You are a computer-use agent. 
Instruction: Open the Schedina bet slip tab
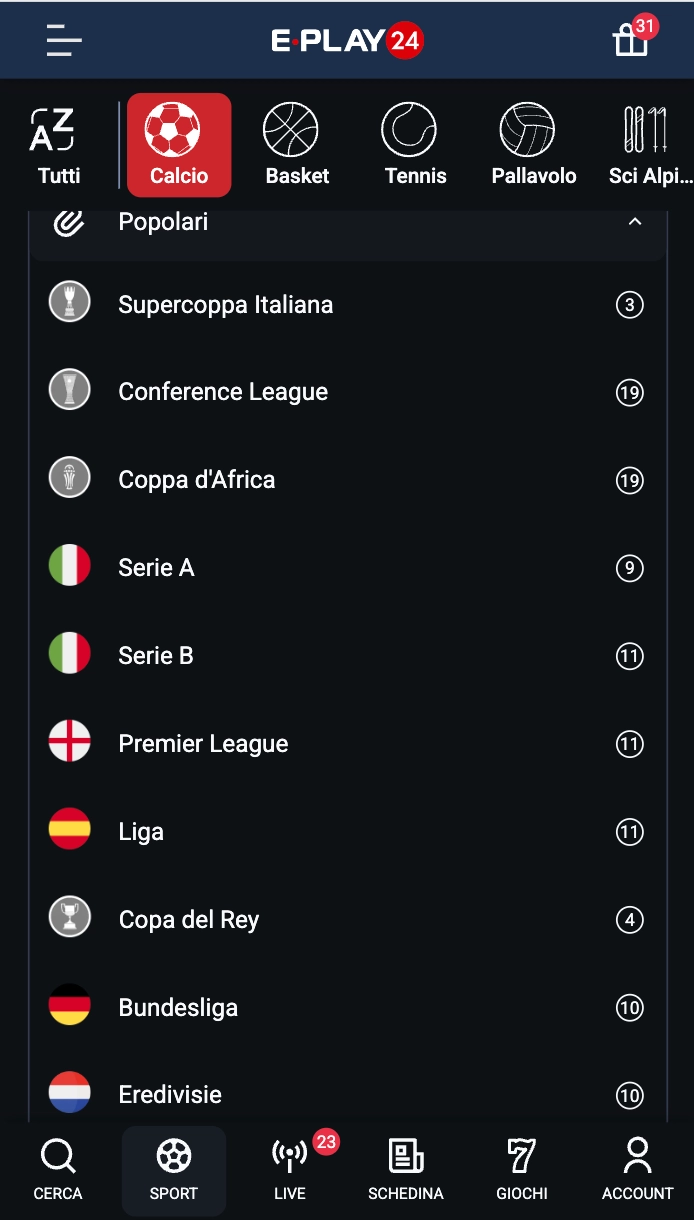tap(405, 1158)
